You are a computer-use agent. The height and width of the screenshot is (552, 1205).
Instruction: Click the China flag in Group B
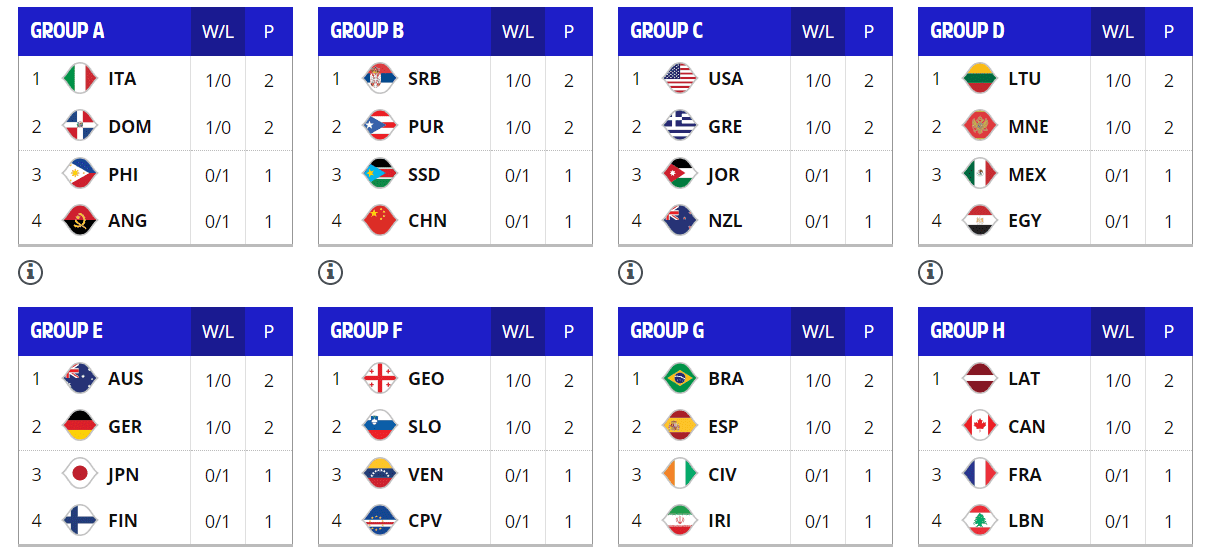[379, 221]
